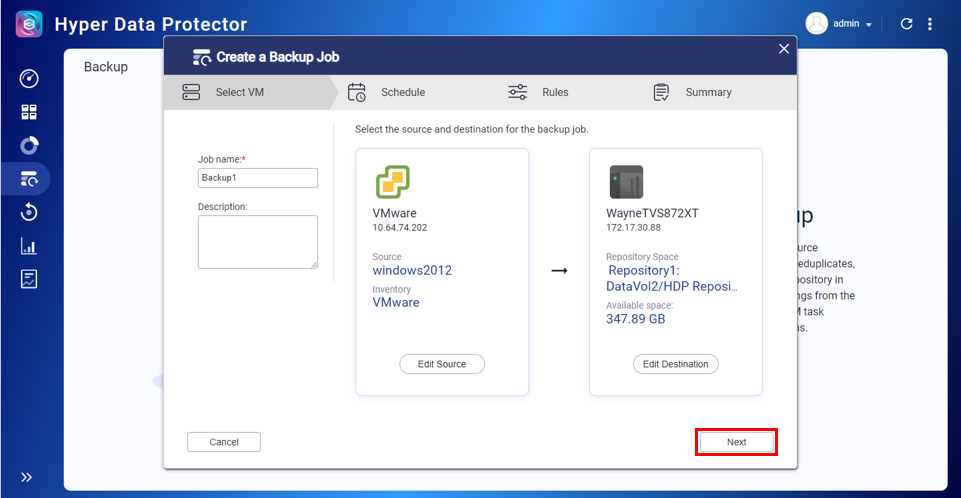
Task: Click the admin user avatar
Action: [816, 23]
